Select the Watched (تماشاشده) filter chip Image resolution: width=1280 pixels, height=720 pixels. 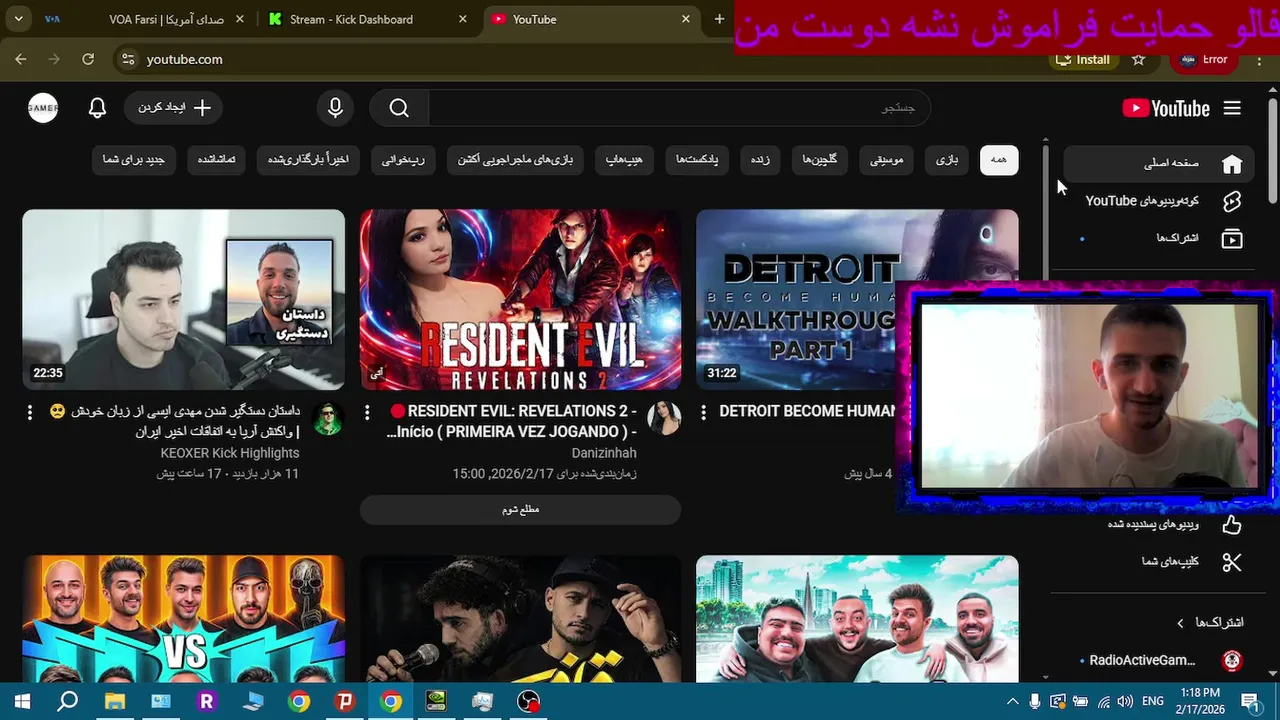(216, 160)
